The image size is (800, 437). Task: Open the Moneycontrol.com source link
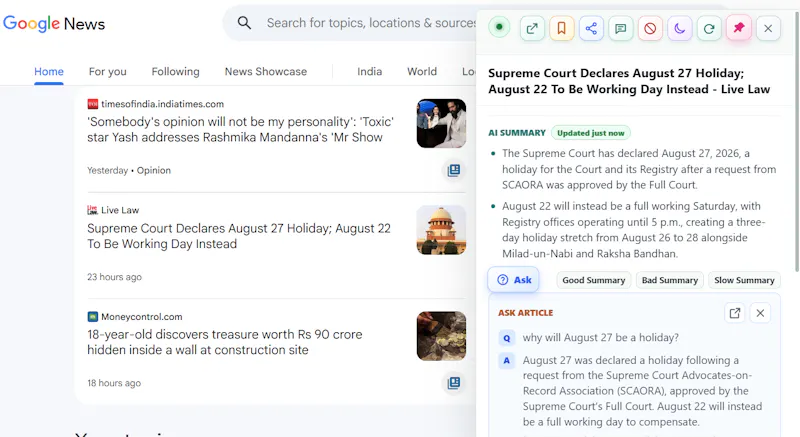click(x=141, y=317)
